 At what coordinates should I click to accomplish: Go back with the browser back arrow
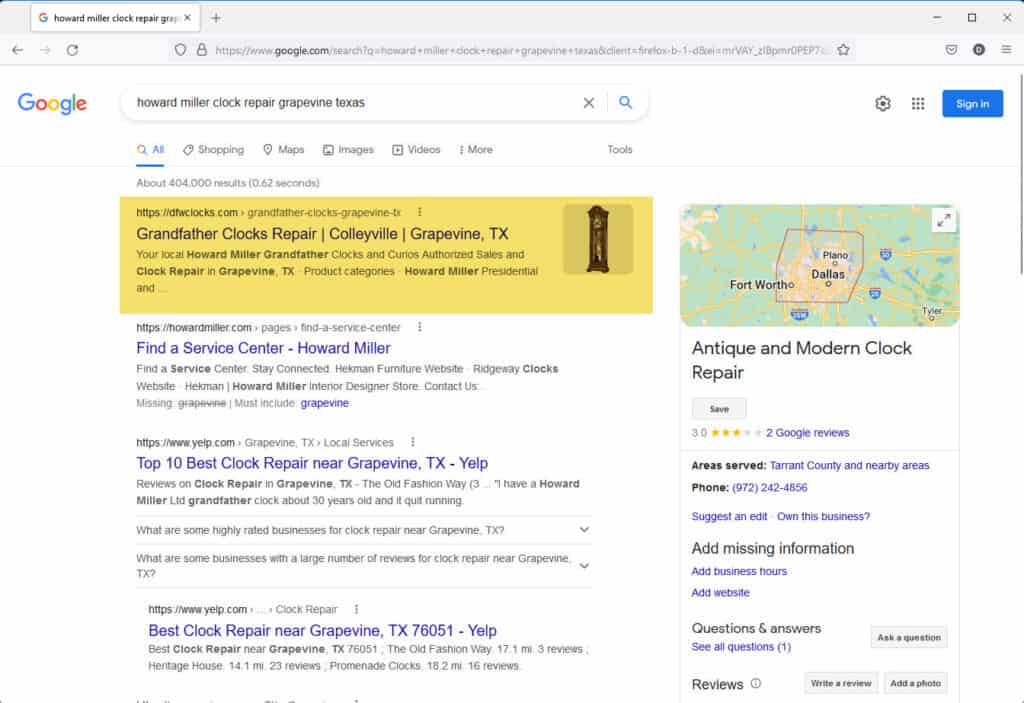[18, 50]
